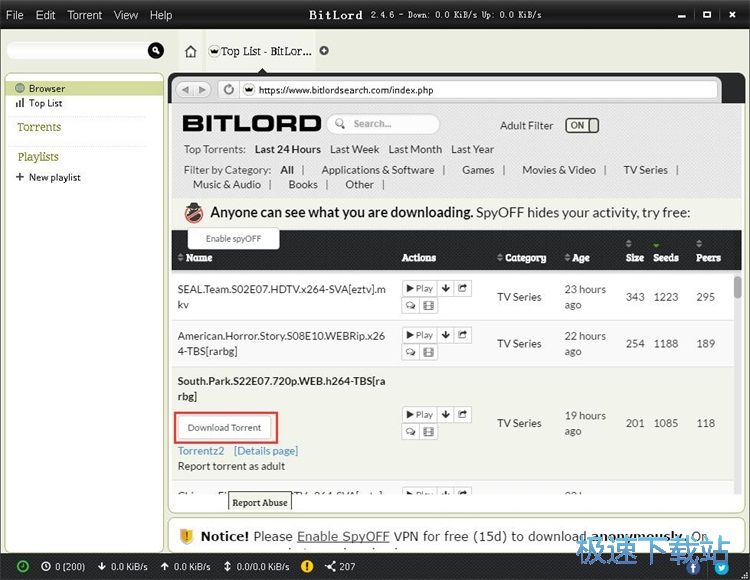Filter by Applications & Software category
This screenshot has width=750, height=580.
[378, 170]
